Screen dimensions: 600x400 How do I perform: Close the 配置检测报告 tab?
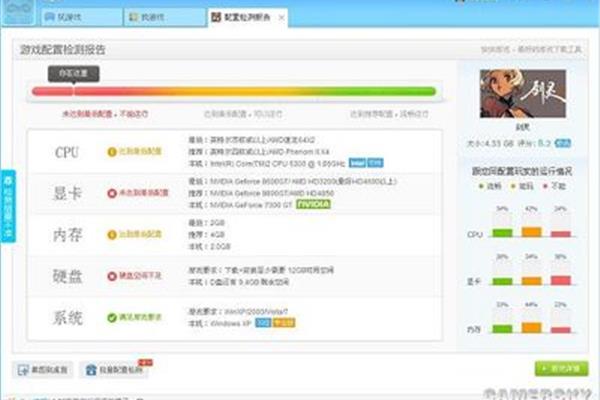(281, 18)
